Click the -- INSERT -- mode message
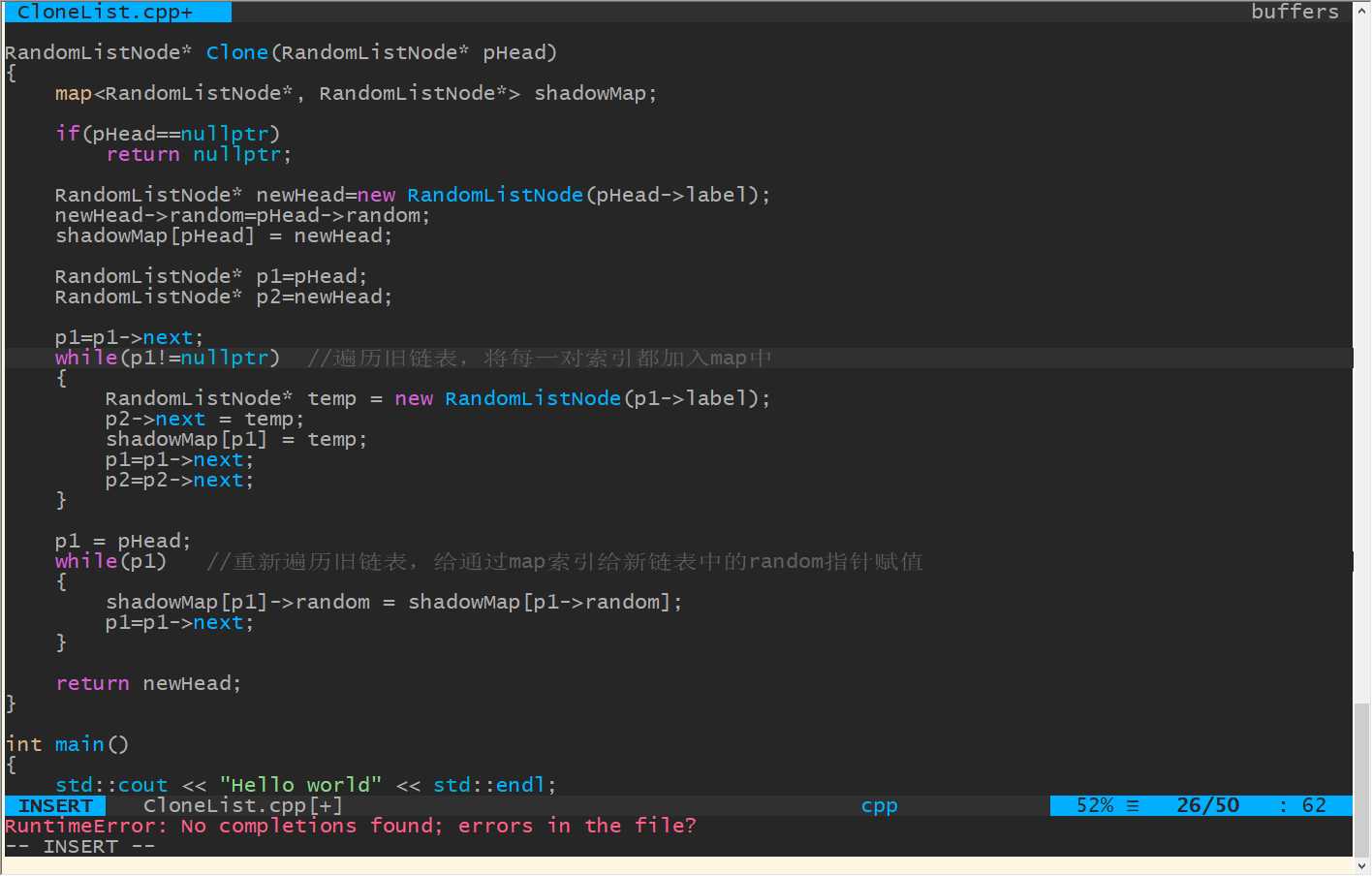Image resolution: width=1372 pixels, height=876 pixels. point(80,846)
